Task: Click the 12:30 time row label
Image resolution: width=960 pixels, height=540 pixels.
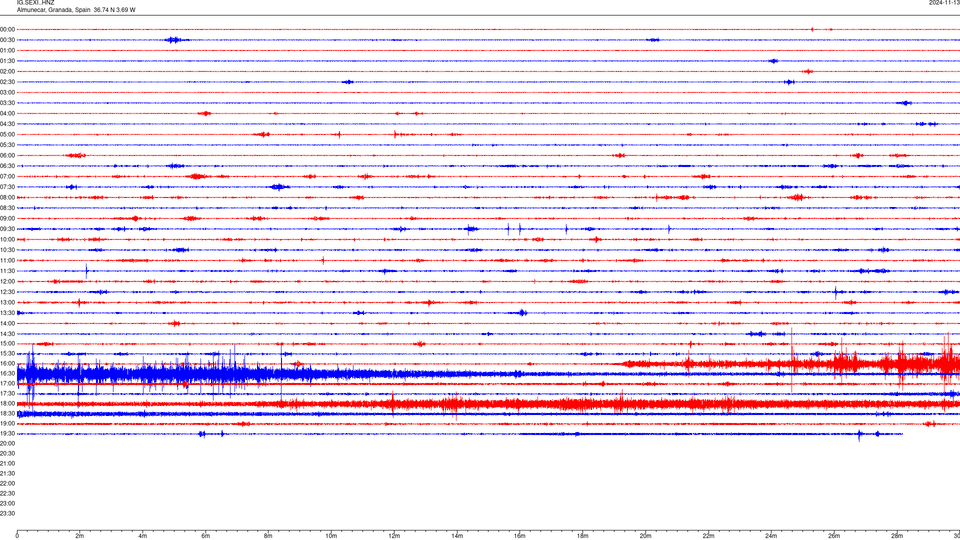Action: (7, 292)
